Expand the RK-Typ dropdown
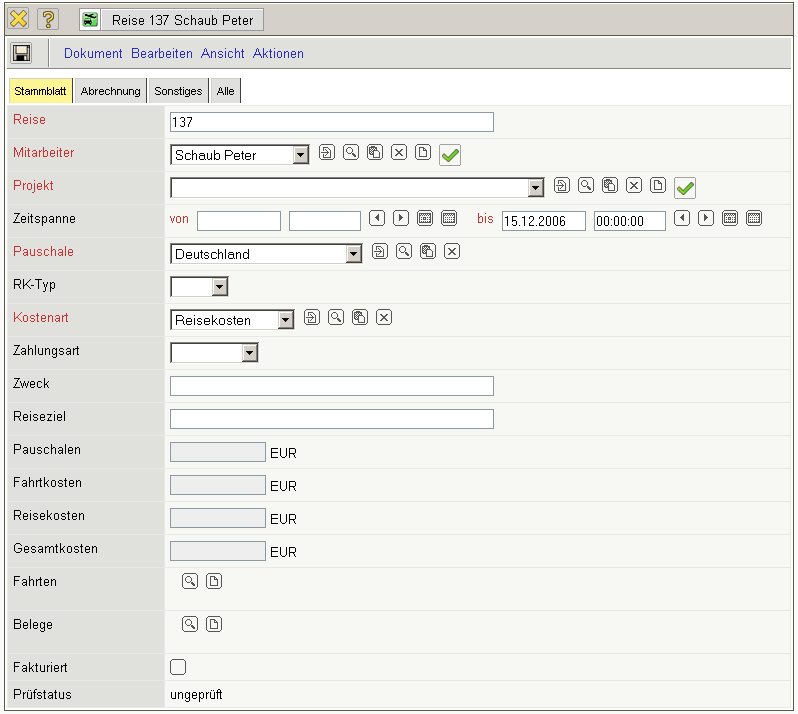Image resolution: width=798 pixels, height=714 pixels. 220,287
